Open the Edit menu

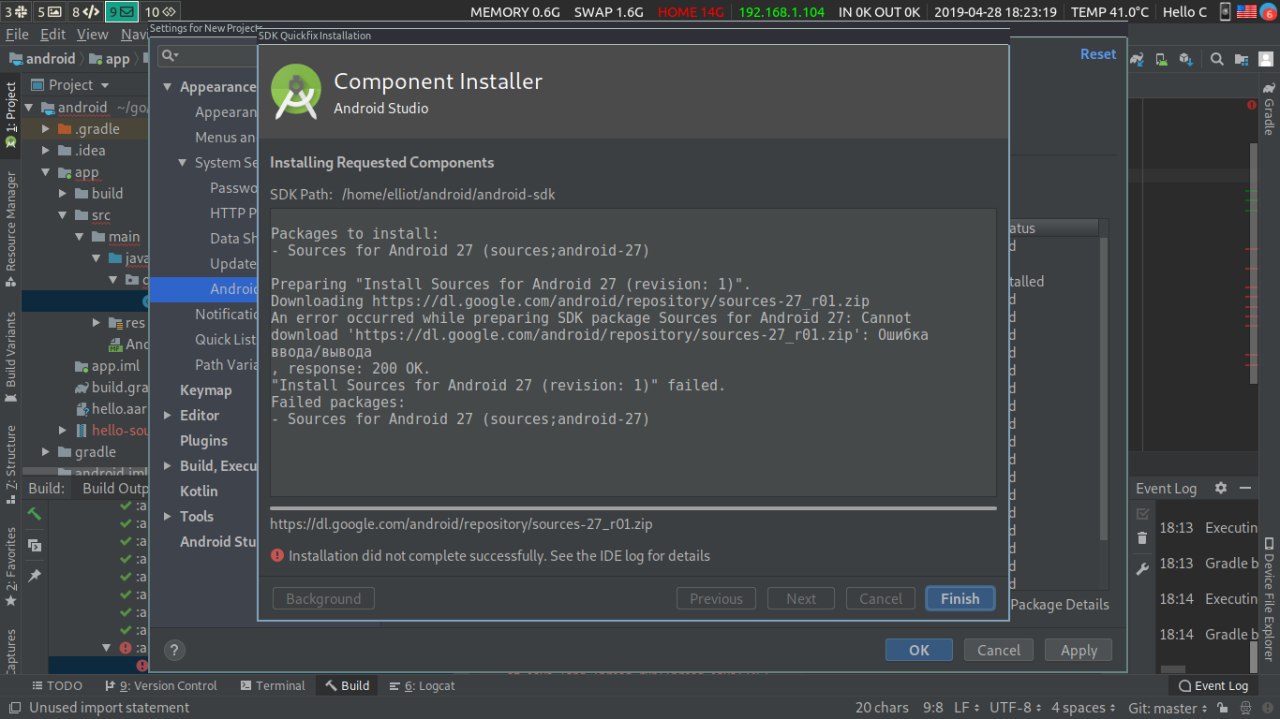click(x=53, y=34)
